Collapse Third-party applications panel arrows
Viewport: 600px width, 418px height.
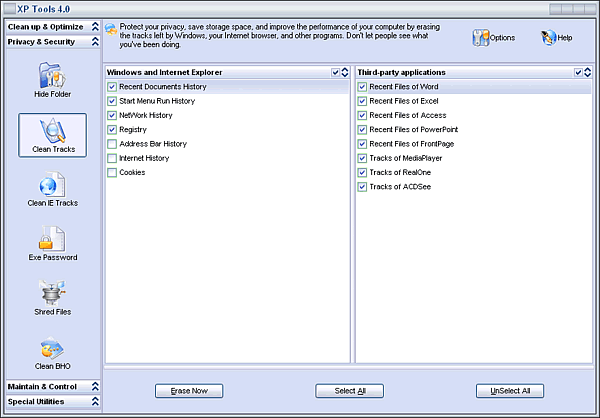click(587, 72)
